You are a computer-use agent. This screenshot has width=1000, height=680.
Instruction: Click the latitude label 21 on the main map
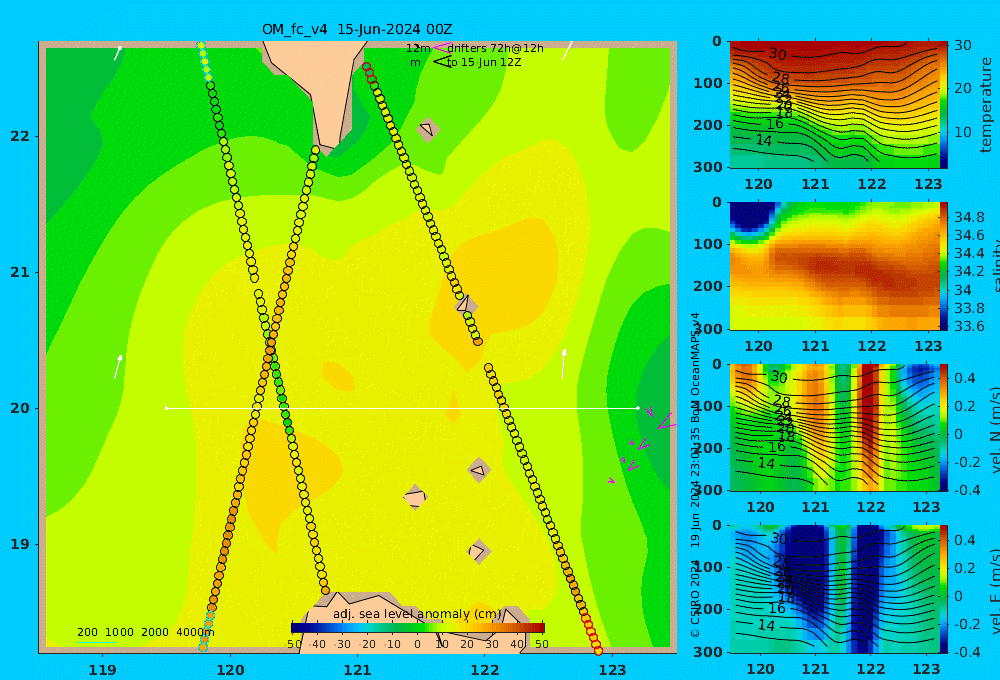20,272
